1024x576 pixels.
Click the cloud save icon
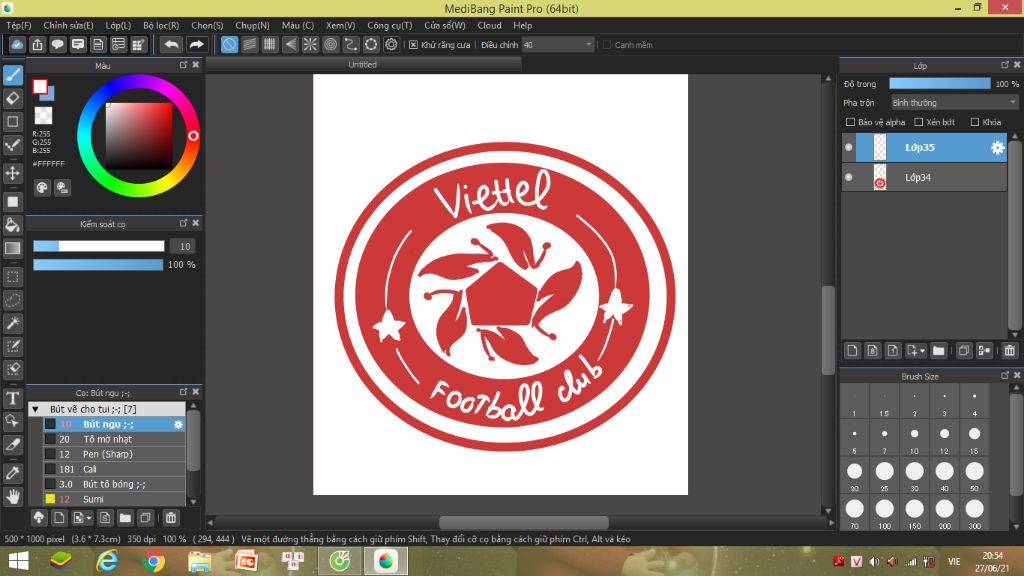(x=17, y=44)
